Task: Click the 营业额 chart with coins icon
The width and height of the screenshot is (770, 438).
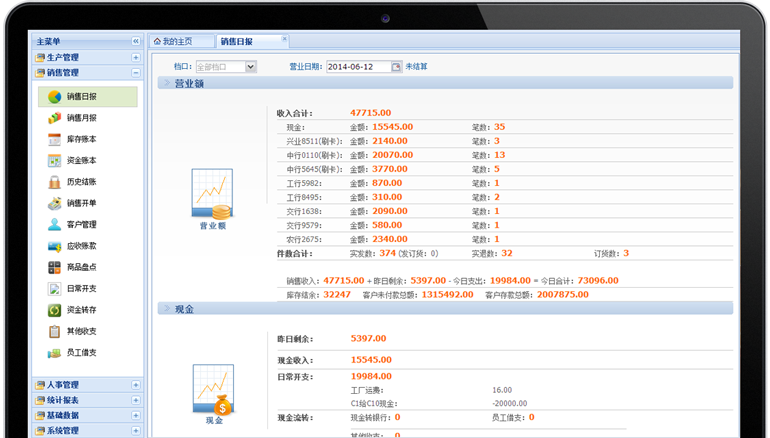Action: [212, 194]
